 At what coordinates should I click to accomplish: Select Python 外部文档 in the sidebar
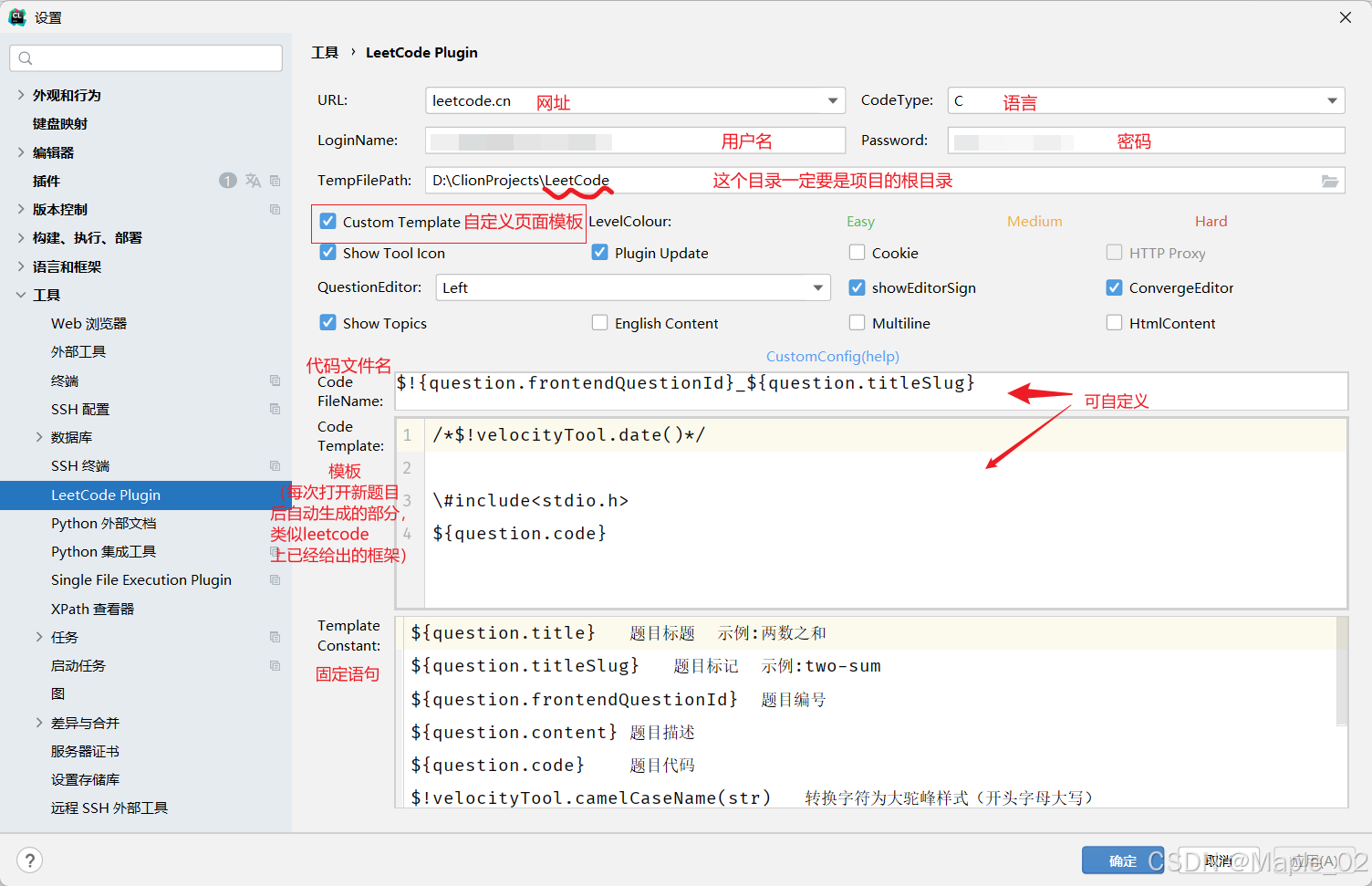coord(103,523)
